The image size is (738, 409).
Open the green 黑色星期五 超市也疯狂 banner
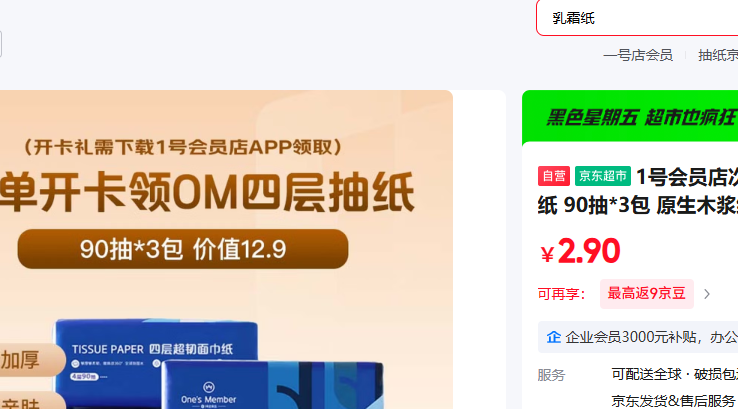click(x=630, y=117)
